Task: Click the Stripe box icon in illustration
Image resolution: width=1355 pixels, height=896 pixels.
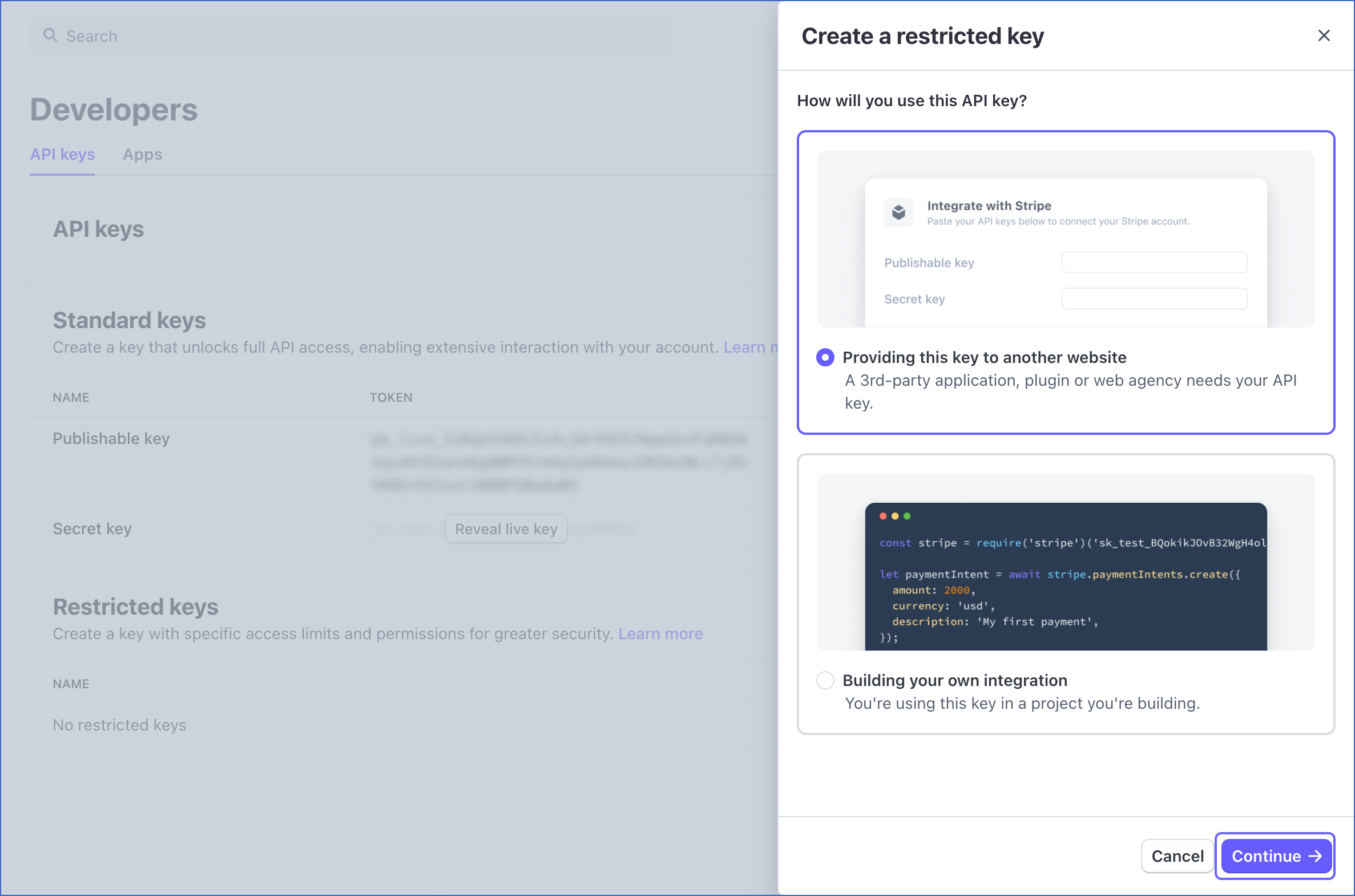Action: (x=898, y=212)
